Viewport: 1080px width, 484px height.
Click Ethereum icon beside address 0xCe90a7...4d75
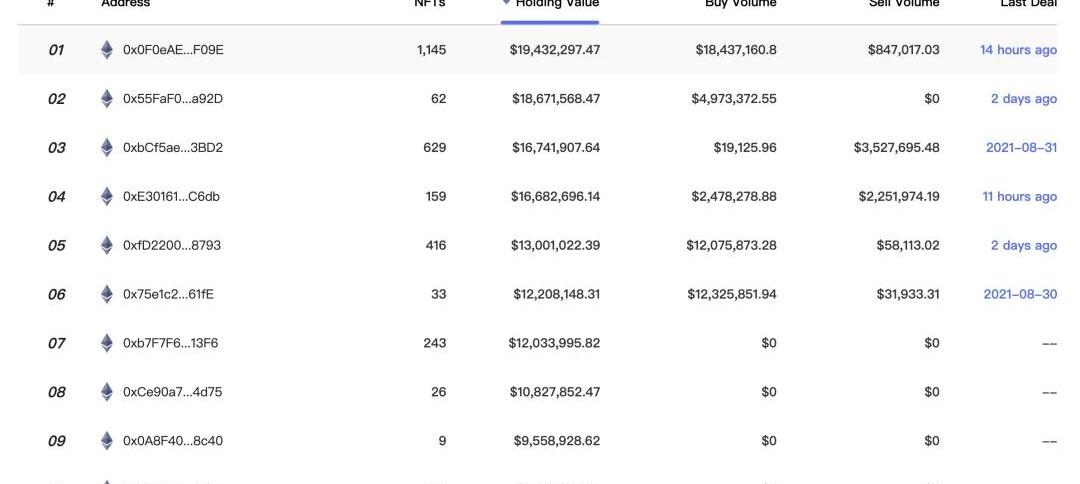click(x=107, y=392)
